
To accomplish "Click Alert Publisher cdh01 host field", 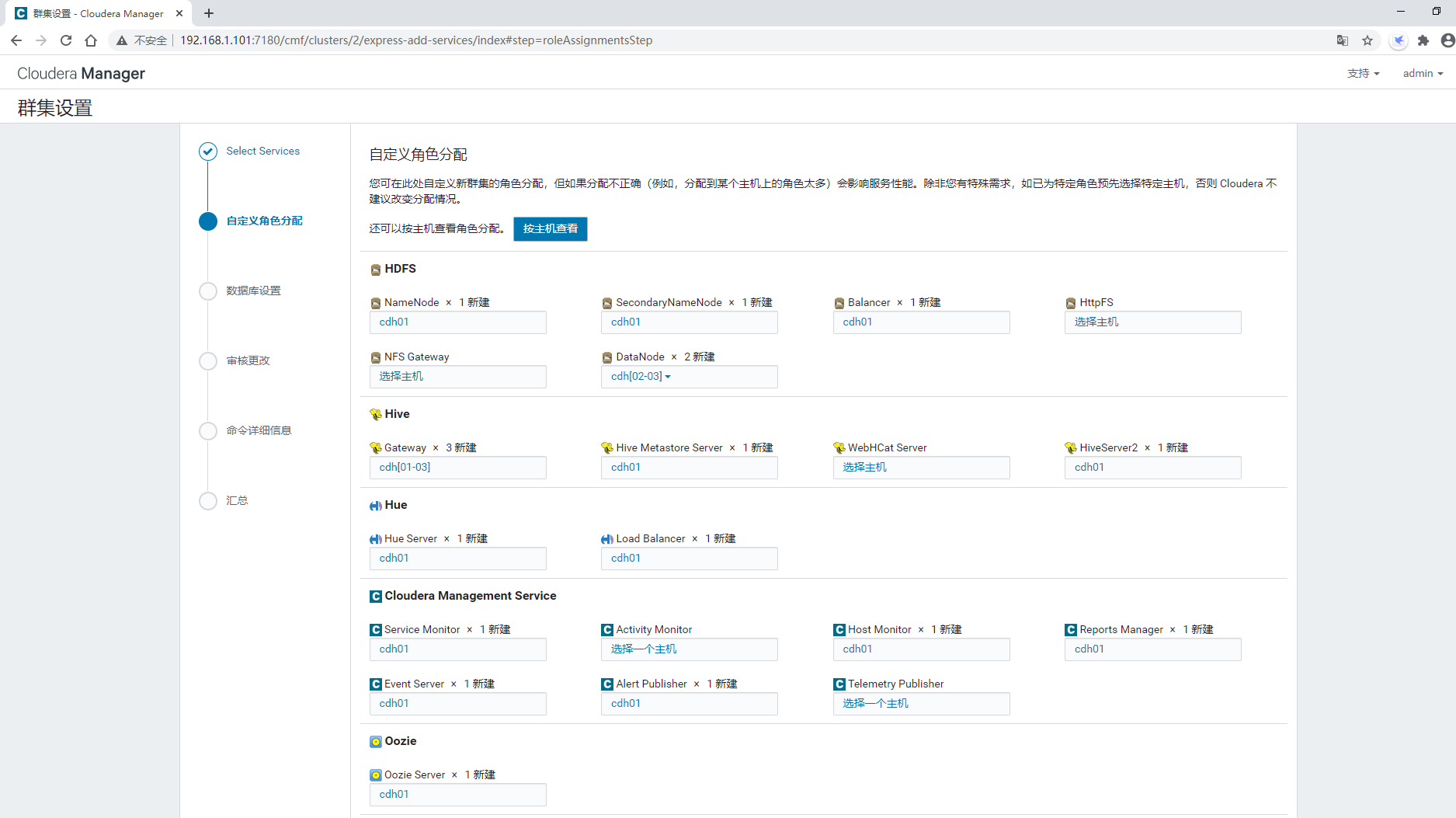I will [689, 704].
